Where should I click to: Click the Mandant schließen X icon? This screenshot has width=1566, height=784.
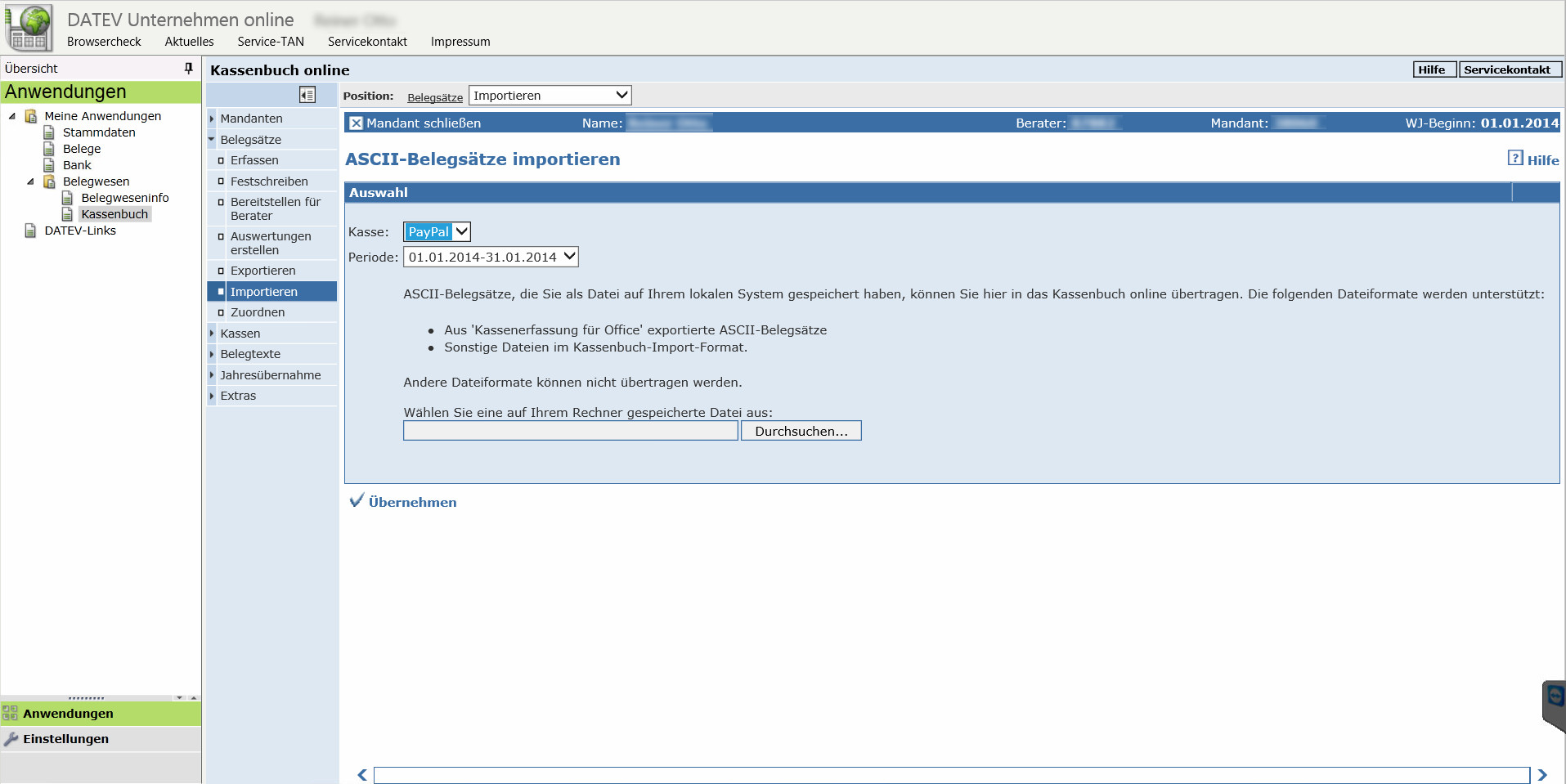point(356,123)
